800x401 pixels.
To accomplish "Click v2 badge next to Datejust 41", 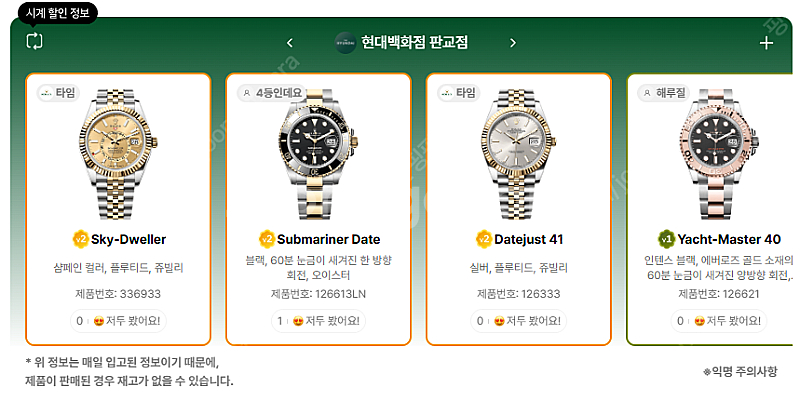I will click(483, 239).
